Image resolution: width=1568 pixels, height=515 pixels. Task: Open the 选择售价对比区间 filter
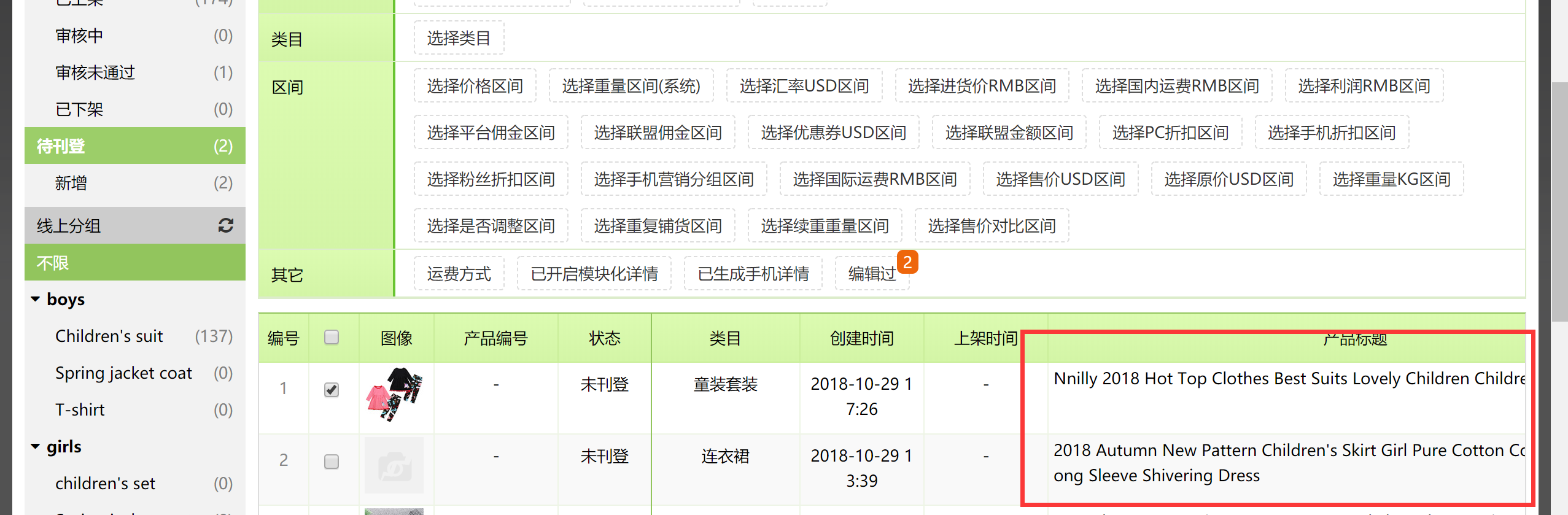(992, 226)
